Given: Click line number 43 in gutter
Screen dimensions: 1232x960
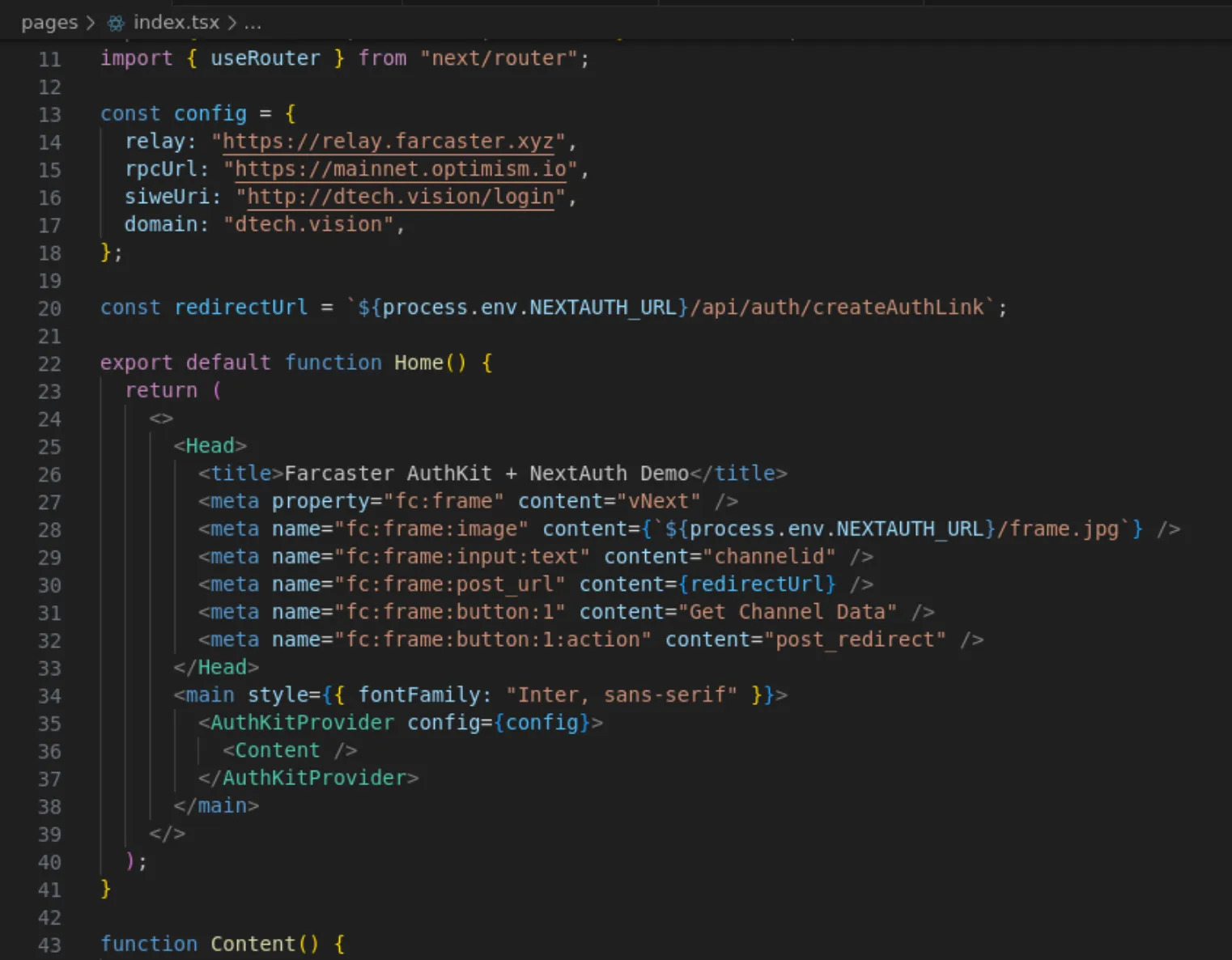Looking at the screenshot, I should [49, 945].
